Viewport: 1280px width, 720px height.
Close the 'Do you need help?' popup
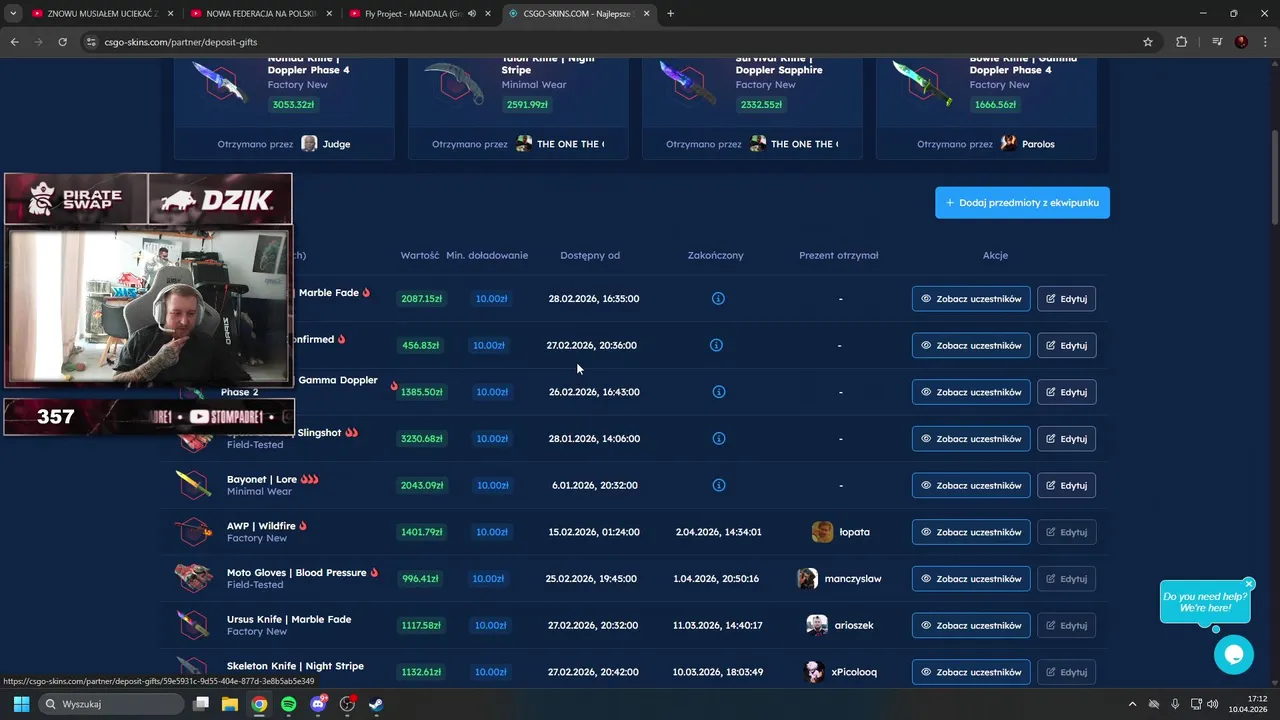(x=1249, y=584)
